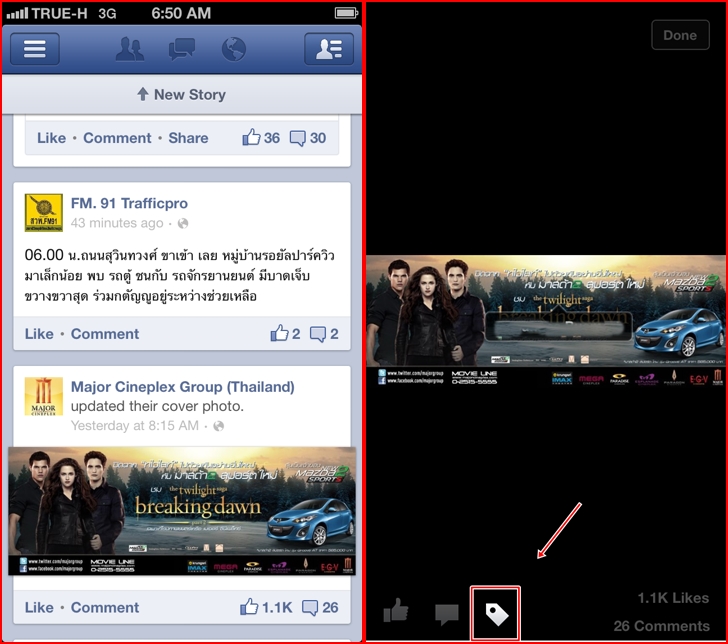This screenshot has width=728, height=644.
Task: View 2 likes on Trafficpro post
Action: pyautogui.click(x=285, y=333)
